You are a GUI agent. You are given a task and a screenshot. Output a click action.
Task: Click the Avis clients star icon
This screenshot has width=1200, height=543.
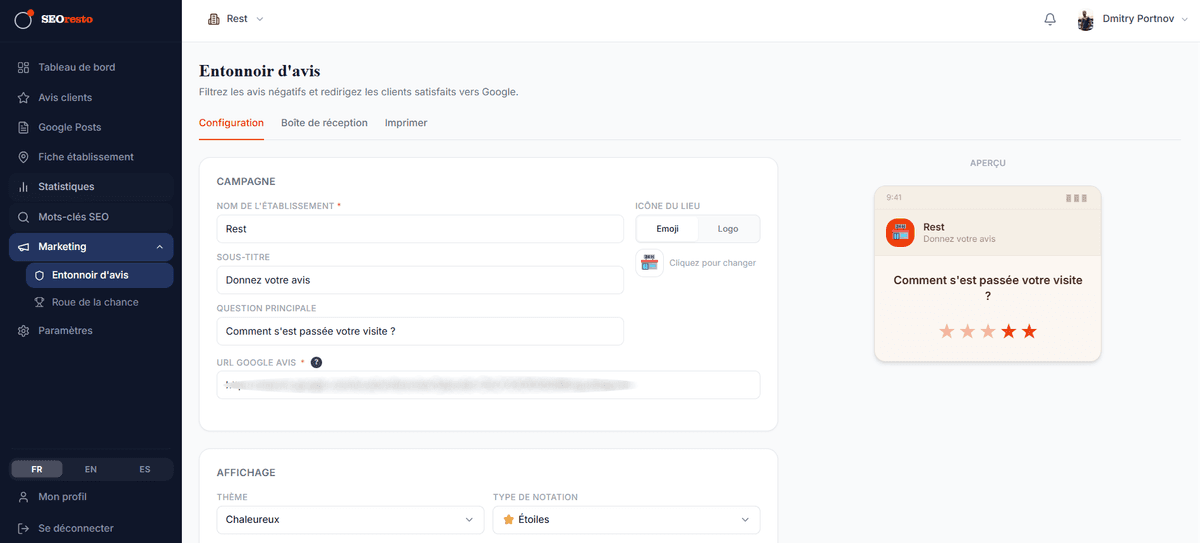coord(23,98)
